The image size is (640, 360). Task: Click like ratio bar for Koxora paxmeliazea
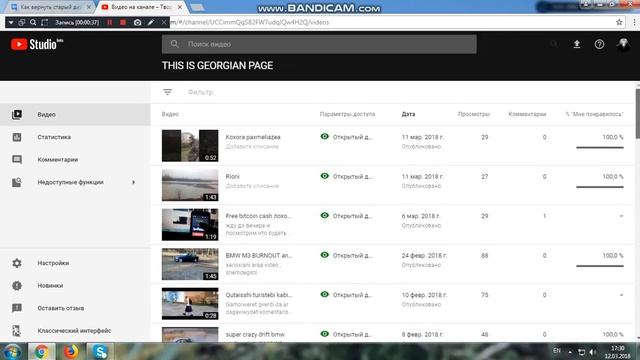point(600,147)
